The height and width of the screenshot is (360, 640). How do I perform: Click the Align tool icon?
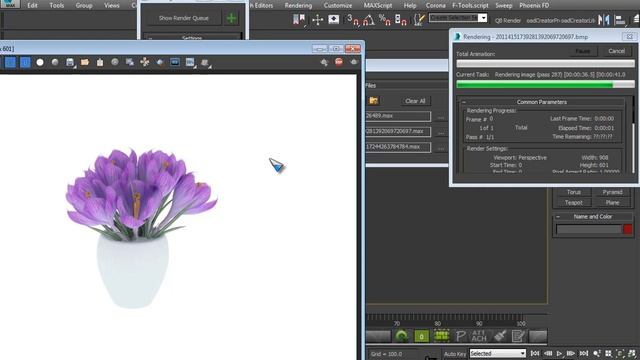620,20
